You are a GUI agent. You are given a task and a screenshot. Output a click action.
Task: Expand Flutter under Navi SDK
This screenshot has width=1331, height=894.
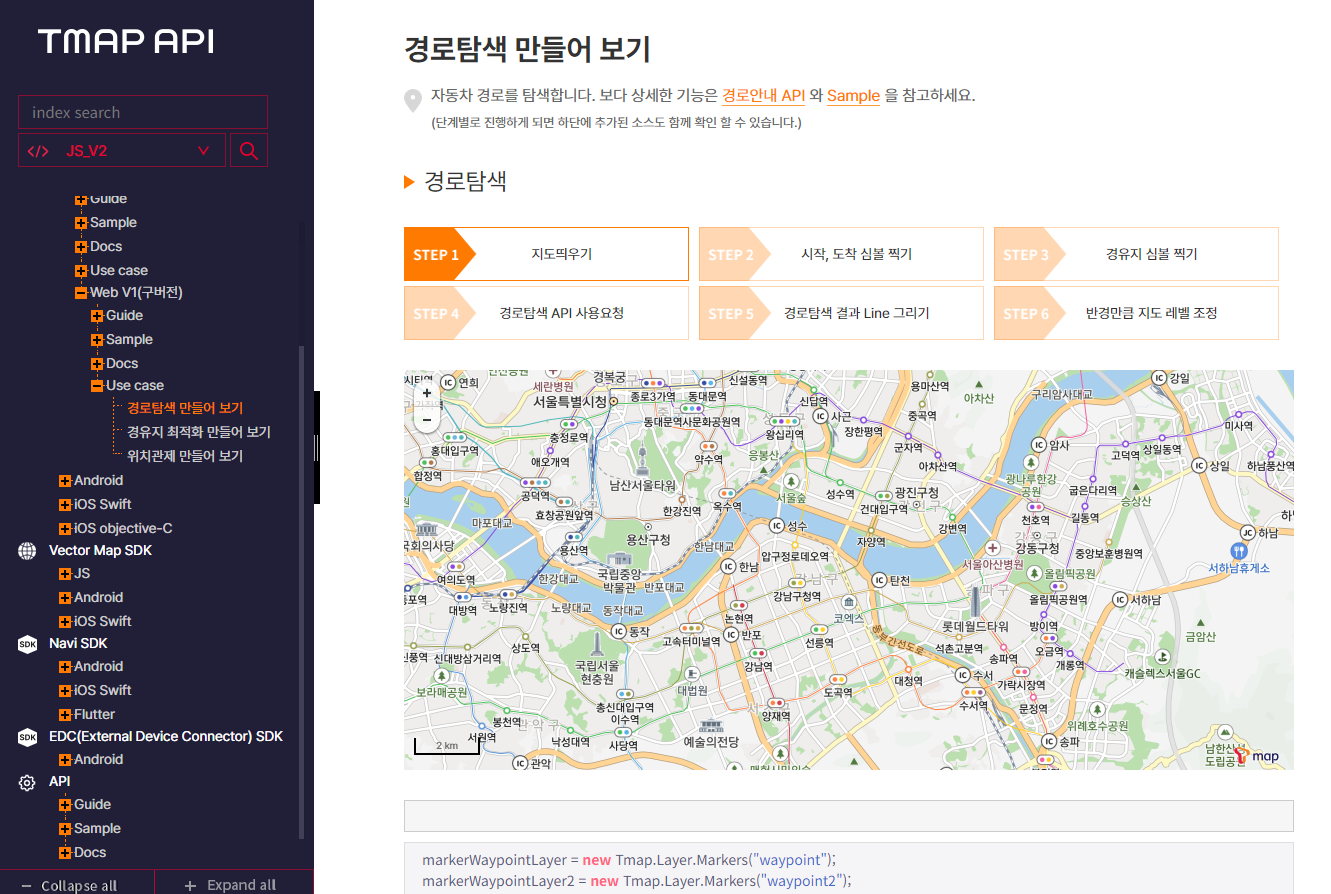click(65, 715)
